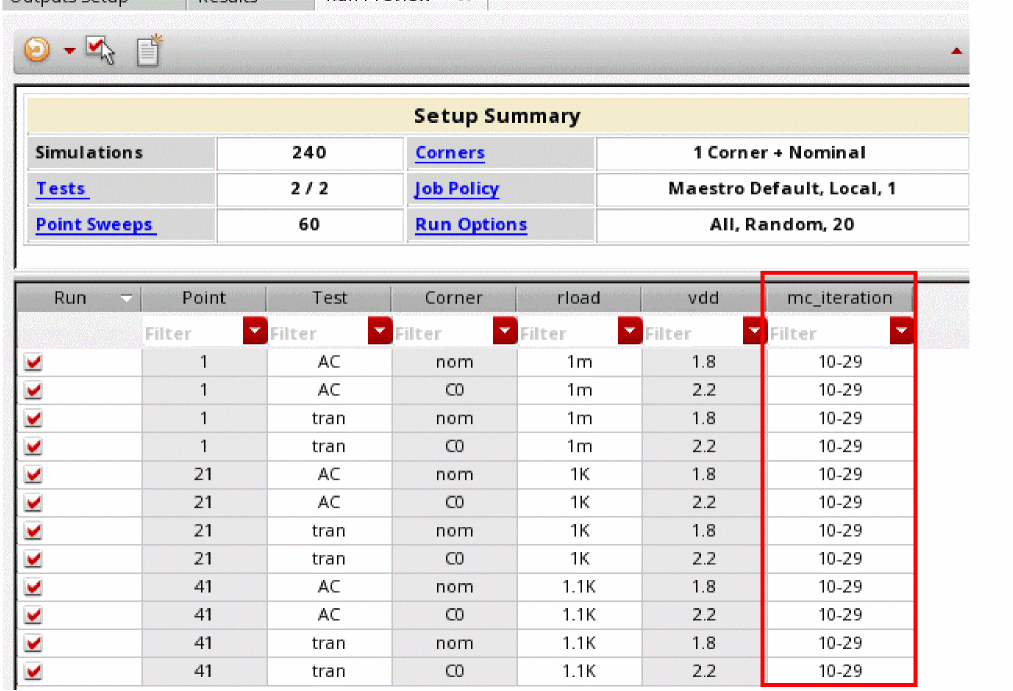Select vdd 2.2 in Point 1 AC C0 row
The height and width of the screenshot is (691, 1013).
pos(704,390)
